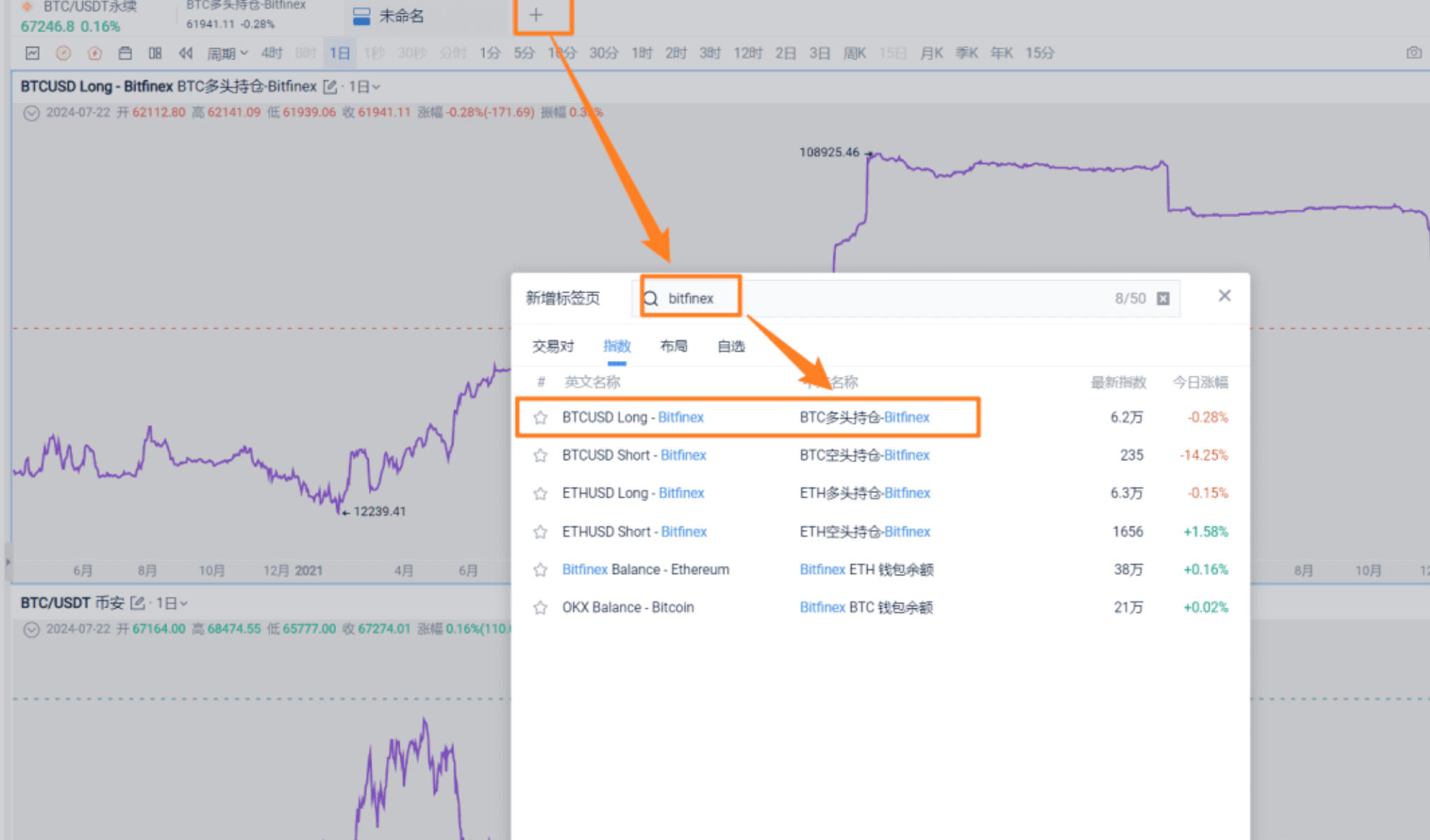The image size is (1430, 840).
Task: Star the ETHUSD Short - Bitfinex row
Action: pos(540,532)
